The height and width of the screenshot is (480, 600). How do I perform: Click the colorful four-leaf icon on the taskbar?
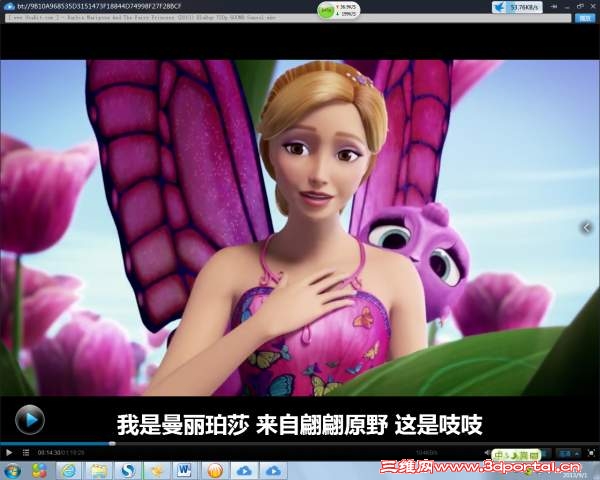pyautogui.click(x=39, y=470)
